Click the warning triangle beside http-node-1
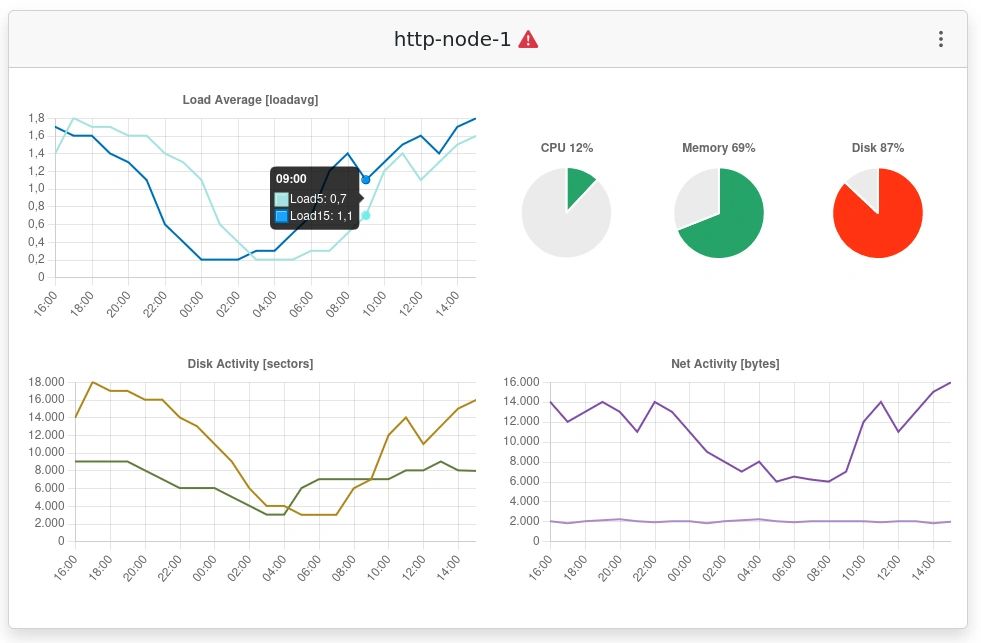 pos(530,38)
